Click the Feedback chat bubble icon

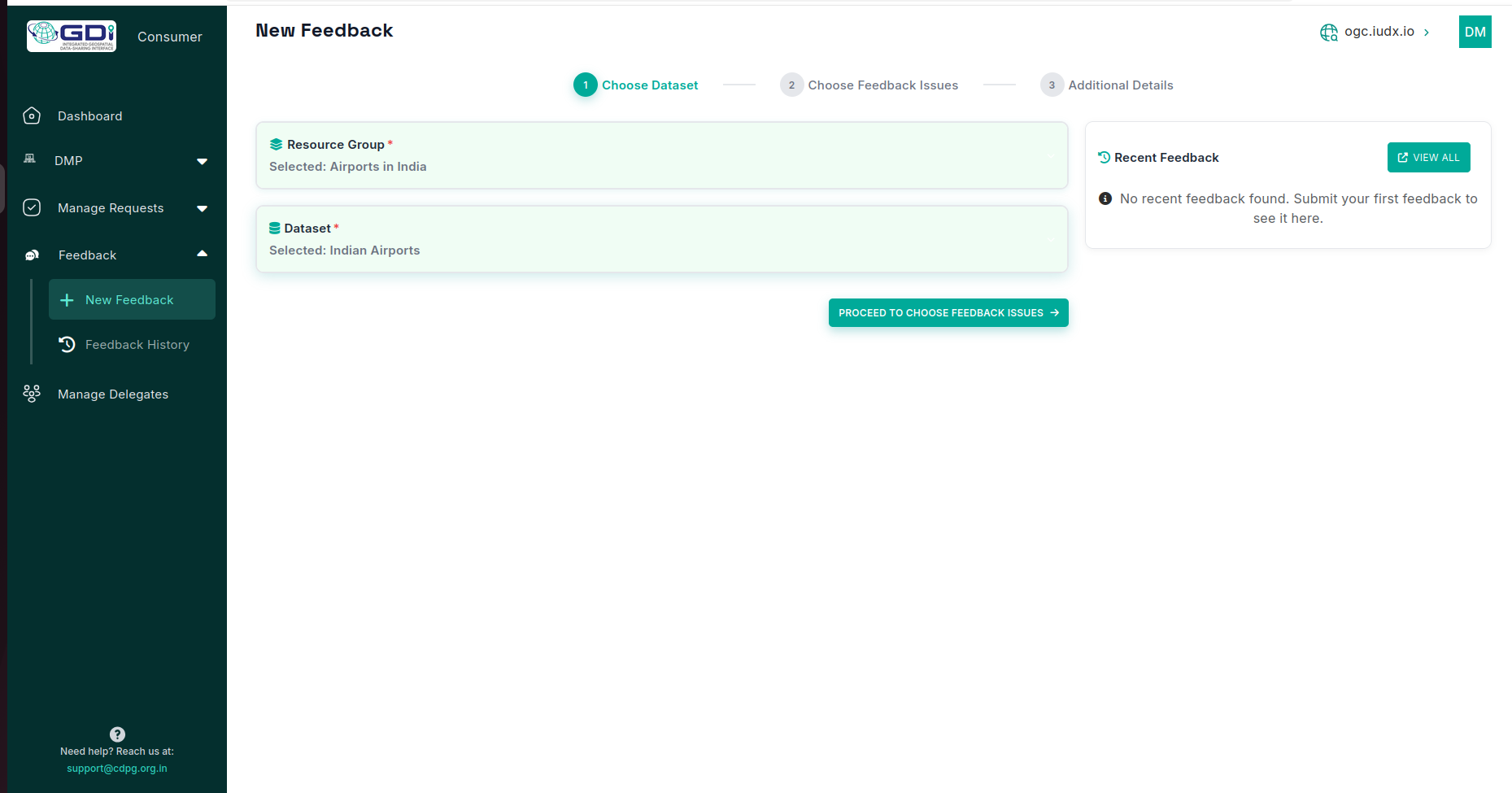coord(32,255)
